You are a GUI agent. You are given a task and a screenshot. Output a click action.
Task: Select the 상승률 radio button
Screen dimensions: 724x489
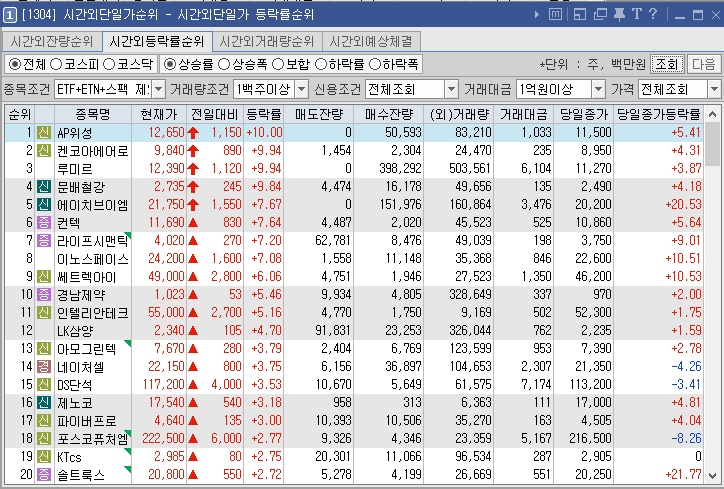click(170, 64)
